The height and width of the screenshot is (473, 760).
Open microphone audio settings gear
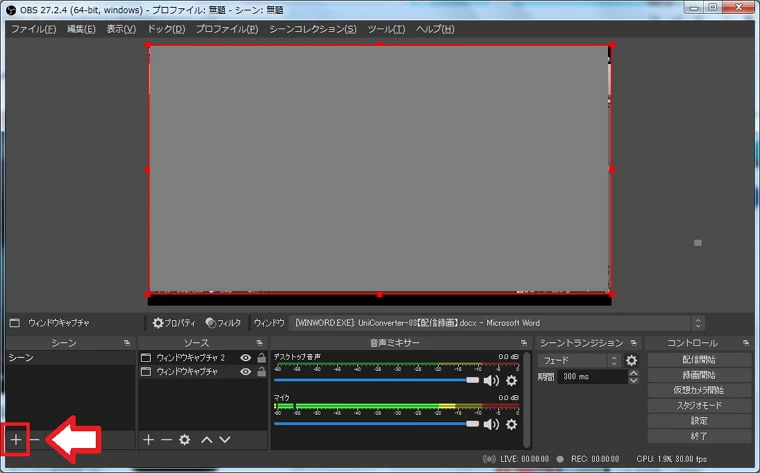[x=512, y=424]
